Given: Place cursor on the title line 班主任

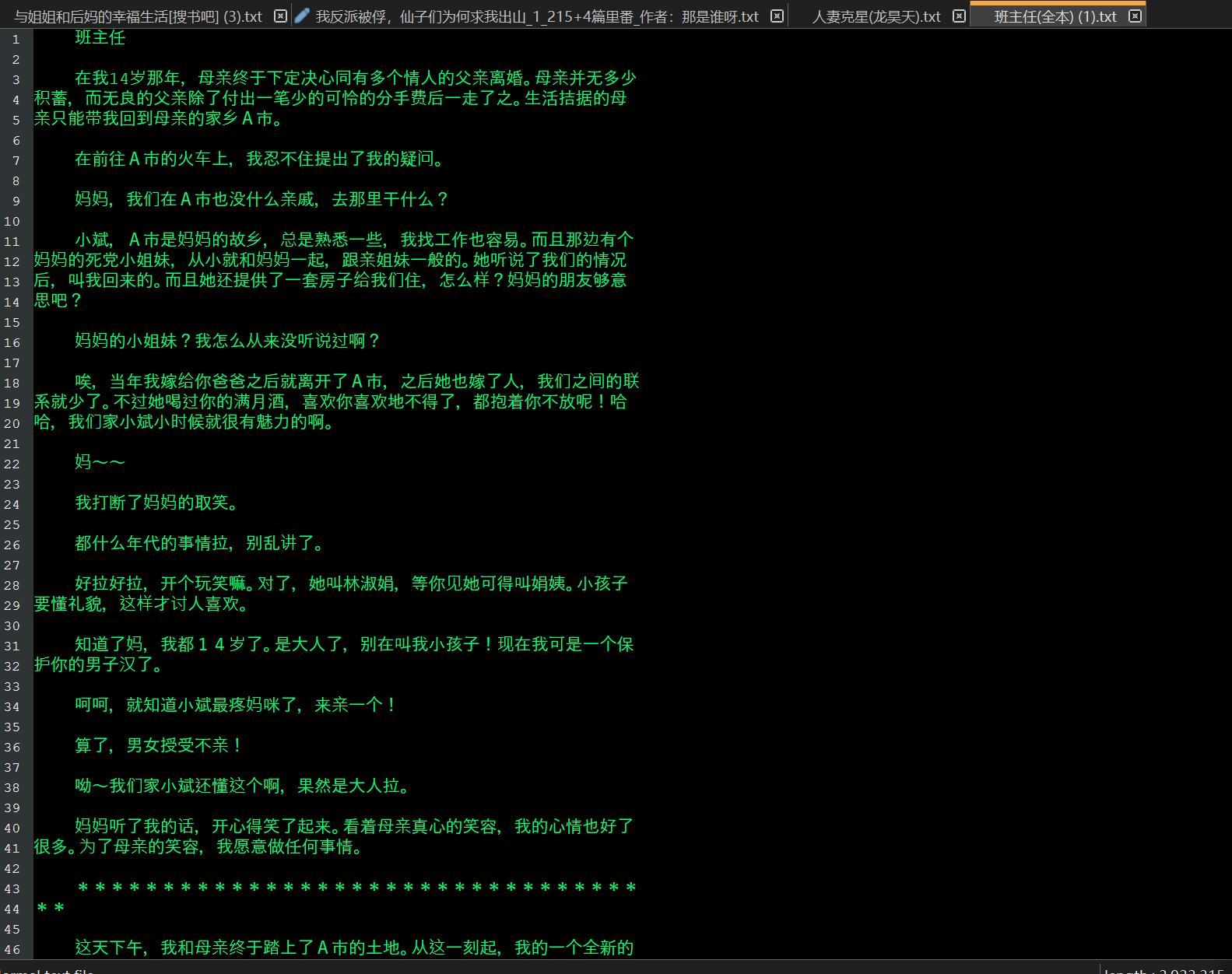Looking at the screenshot, I should click(100, 38).
